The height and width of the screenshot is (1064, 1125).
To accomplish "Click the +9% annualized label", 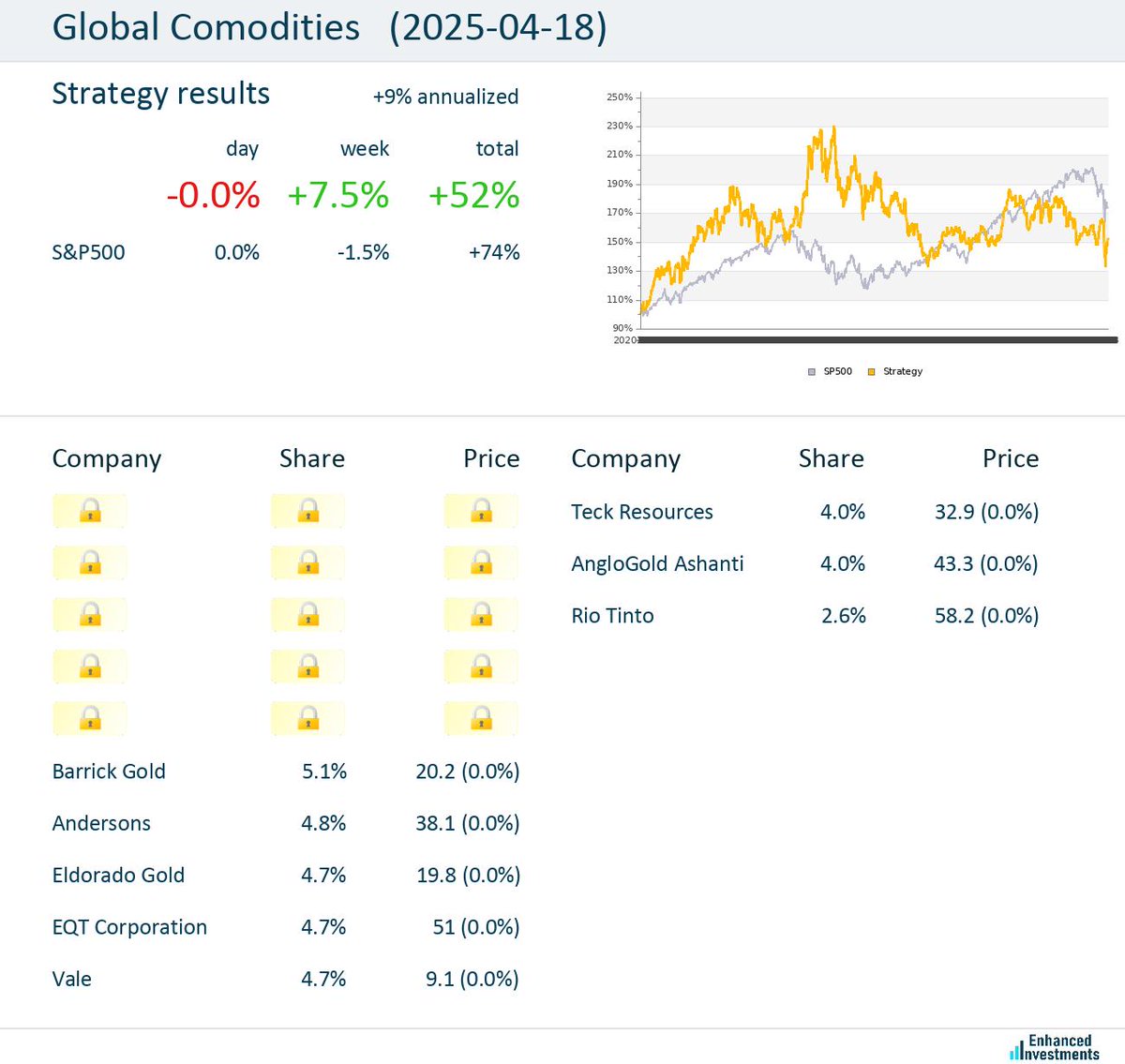I will pyautogui.click(x=445, y=97).
